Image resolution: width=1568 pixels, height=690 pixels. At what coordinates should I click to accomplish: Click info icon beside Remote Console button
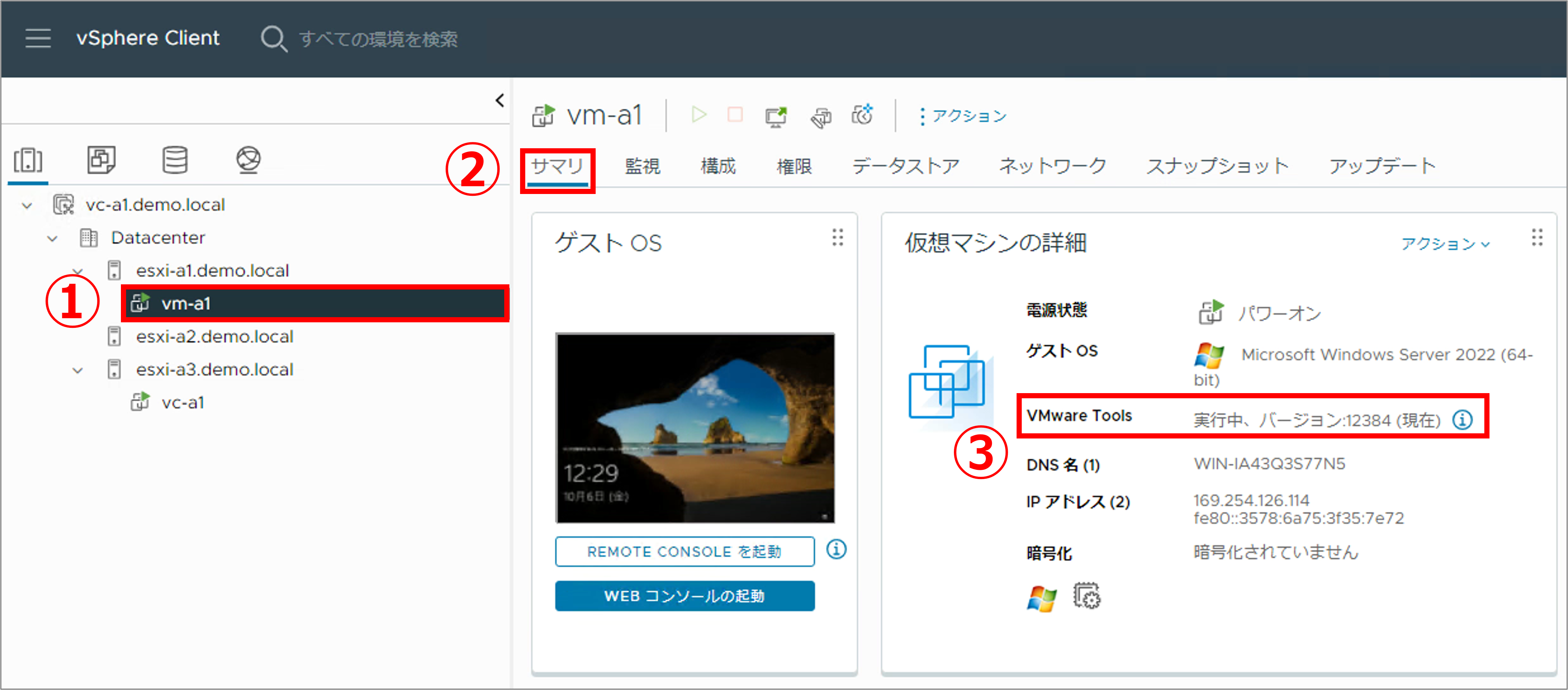pos(836,550)
